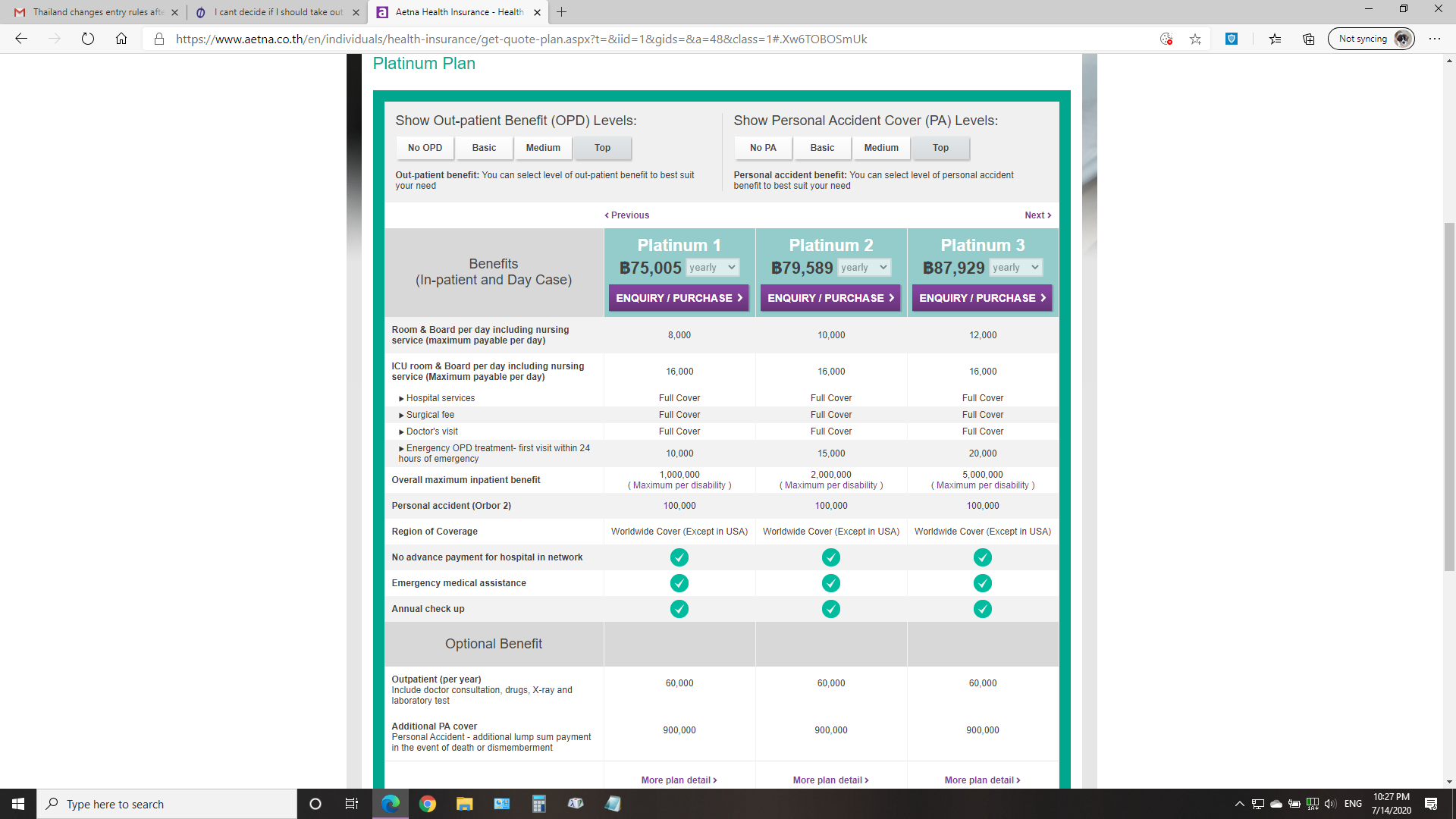Open Calculator app from taskbar
Screen dimensions: 1456x819
pos(538,804)
